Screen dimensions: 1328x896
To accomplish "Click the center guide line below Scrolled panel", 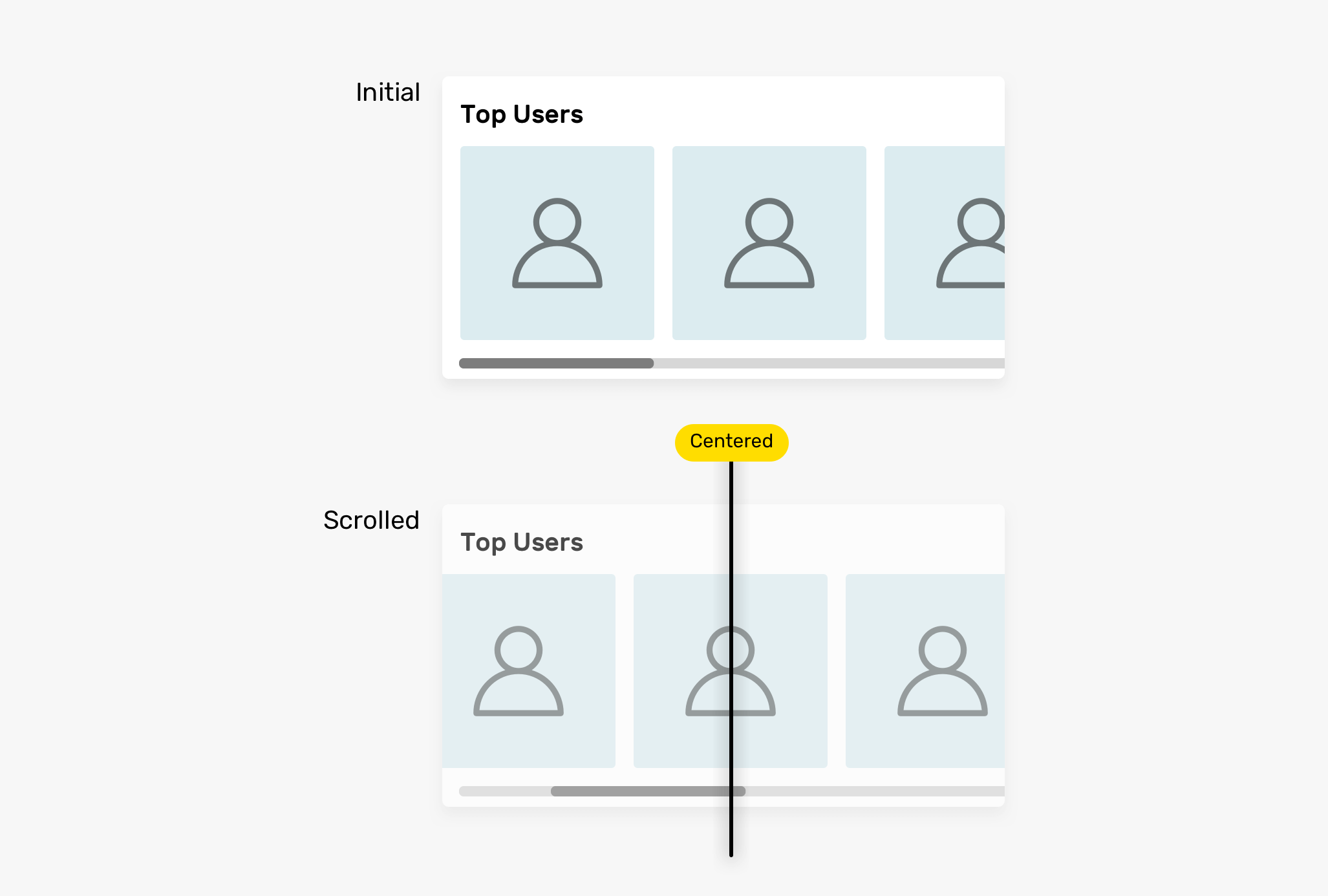I will click(731, 832).
